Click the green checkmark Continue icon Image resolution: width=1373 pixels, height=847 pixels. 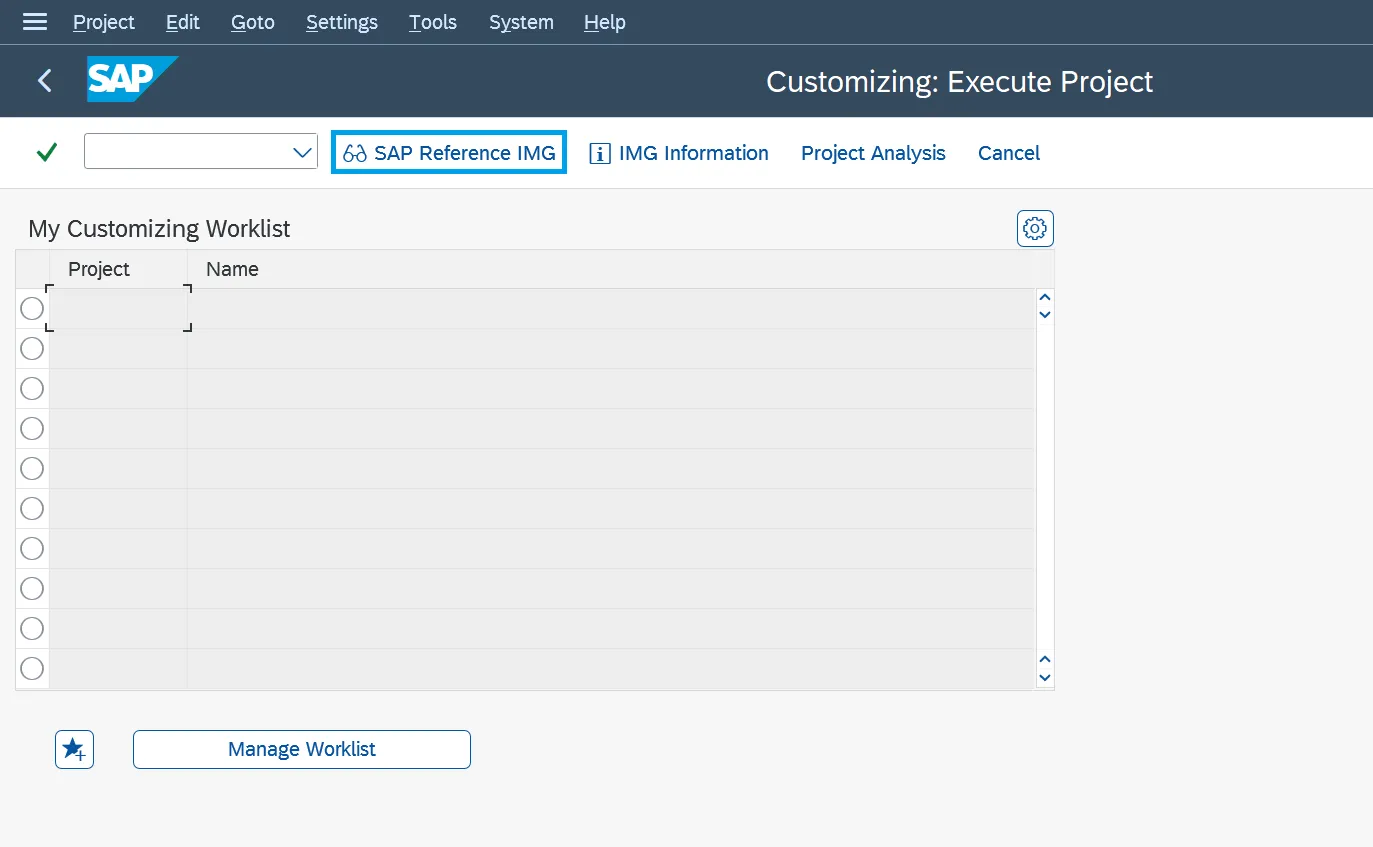45,152
